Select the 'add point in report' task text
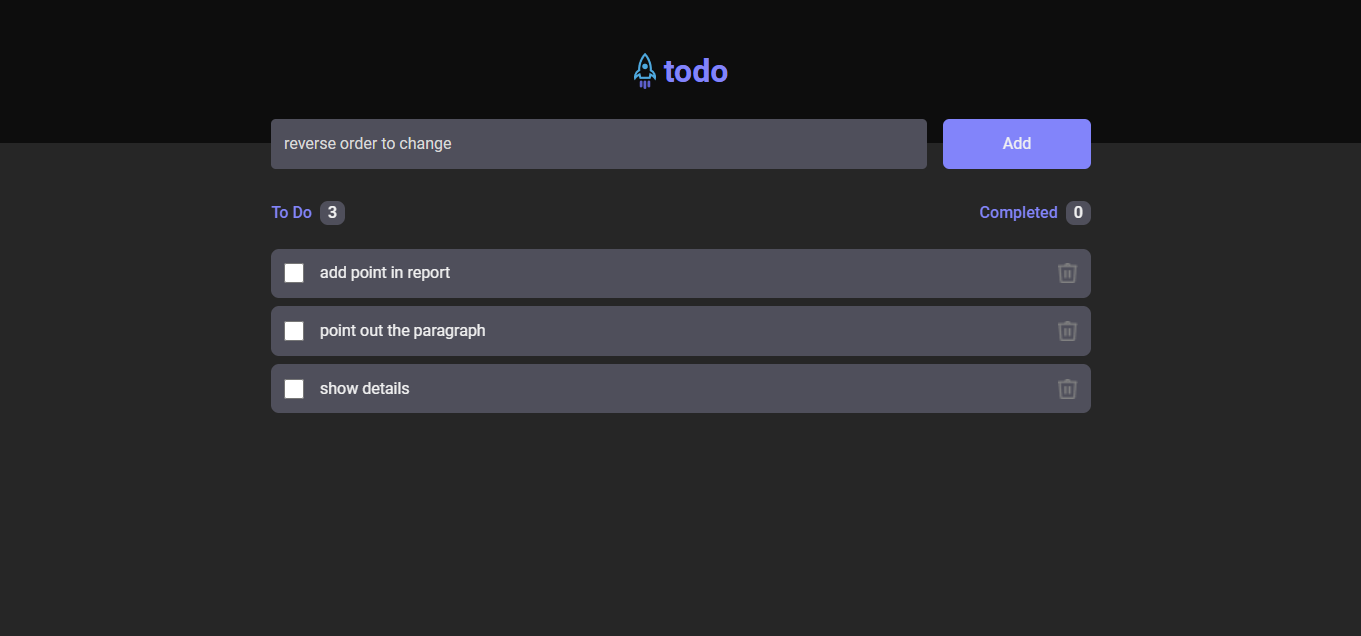The image size is (1361, 636). tap(385, 273)
